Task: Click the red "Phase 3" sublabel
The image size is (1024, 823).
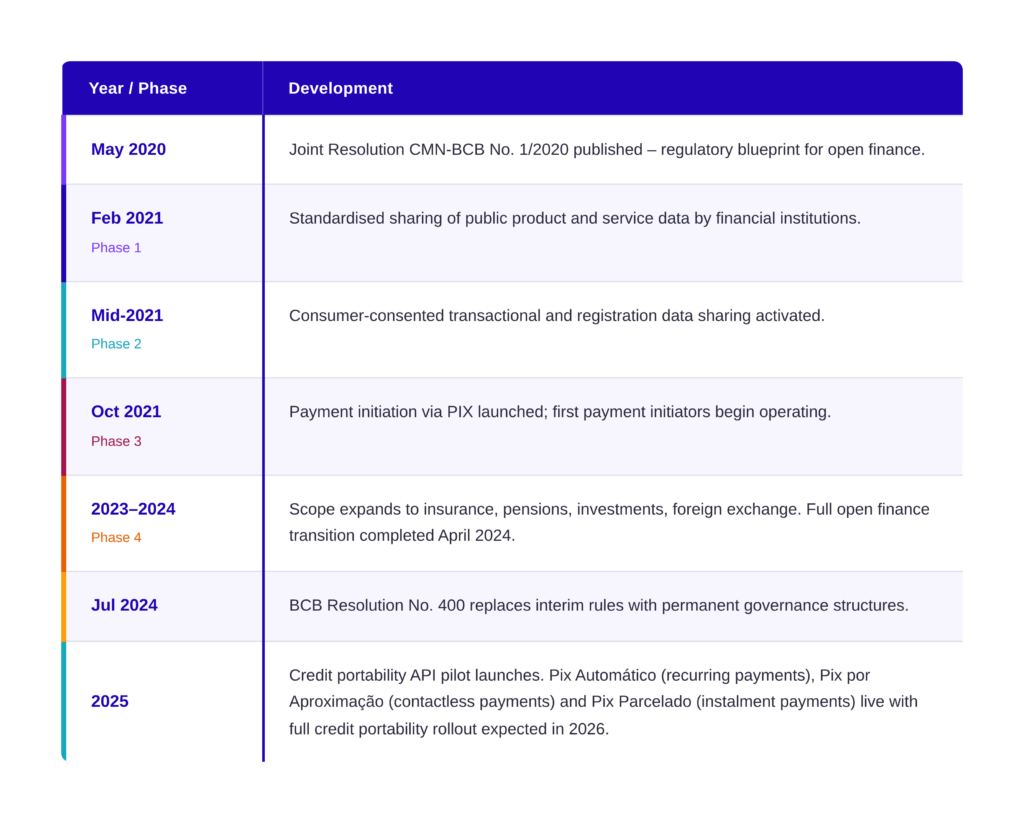Action: pyautogui.click(x=116, y=441)
